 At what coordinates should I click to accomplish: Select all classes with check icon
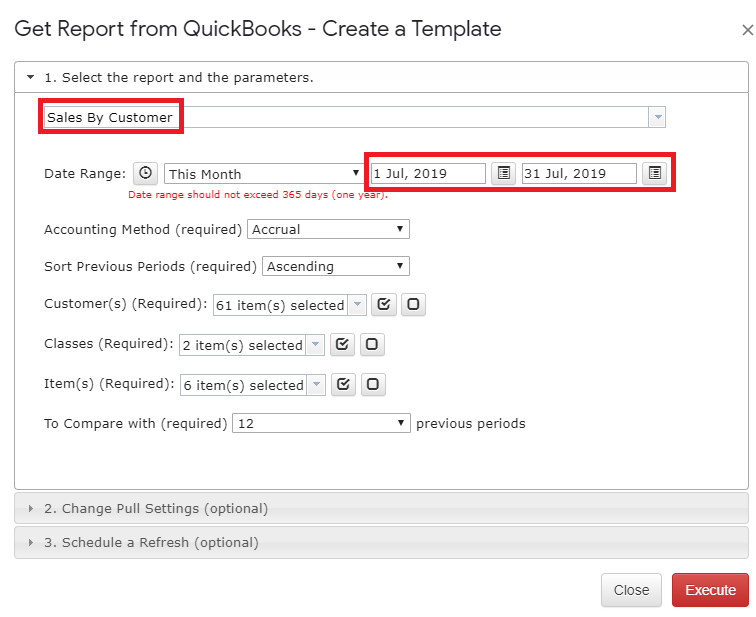point(342,345)
